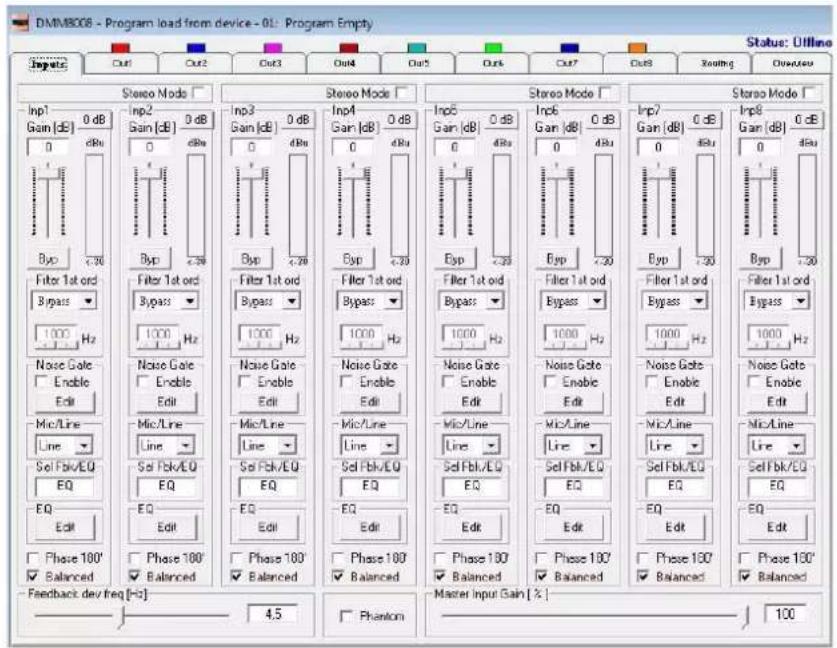Viewport: 837px width, 648px height.
Task: Enable Stereo Mode for Inp3 and Inp4
Action: 402,93
